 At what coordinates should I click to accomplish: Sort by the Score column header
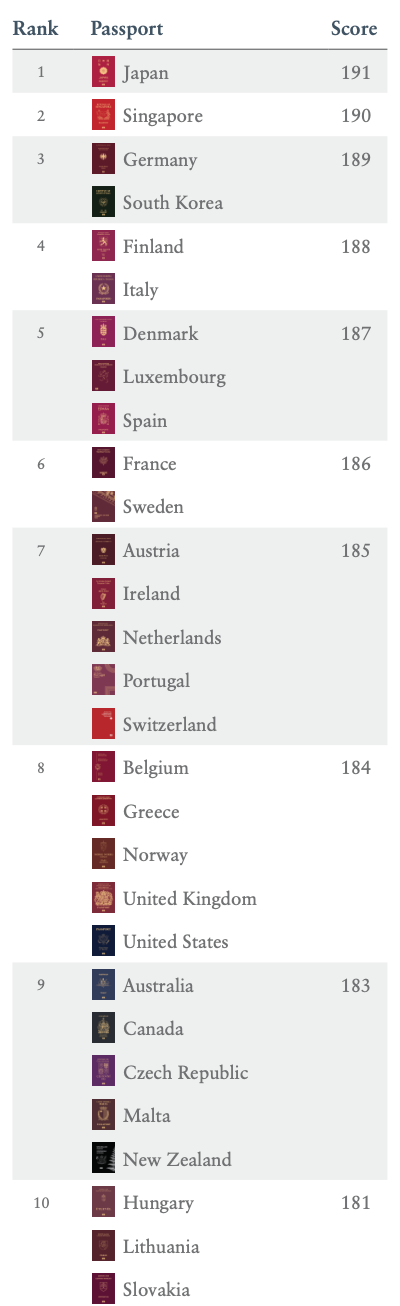(354, 28)
